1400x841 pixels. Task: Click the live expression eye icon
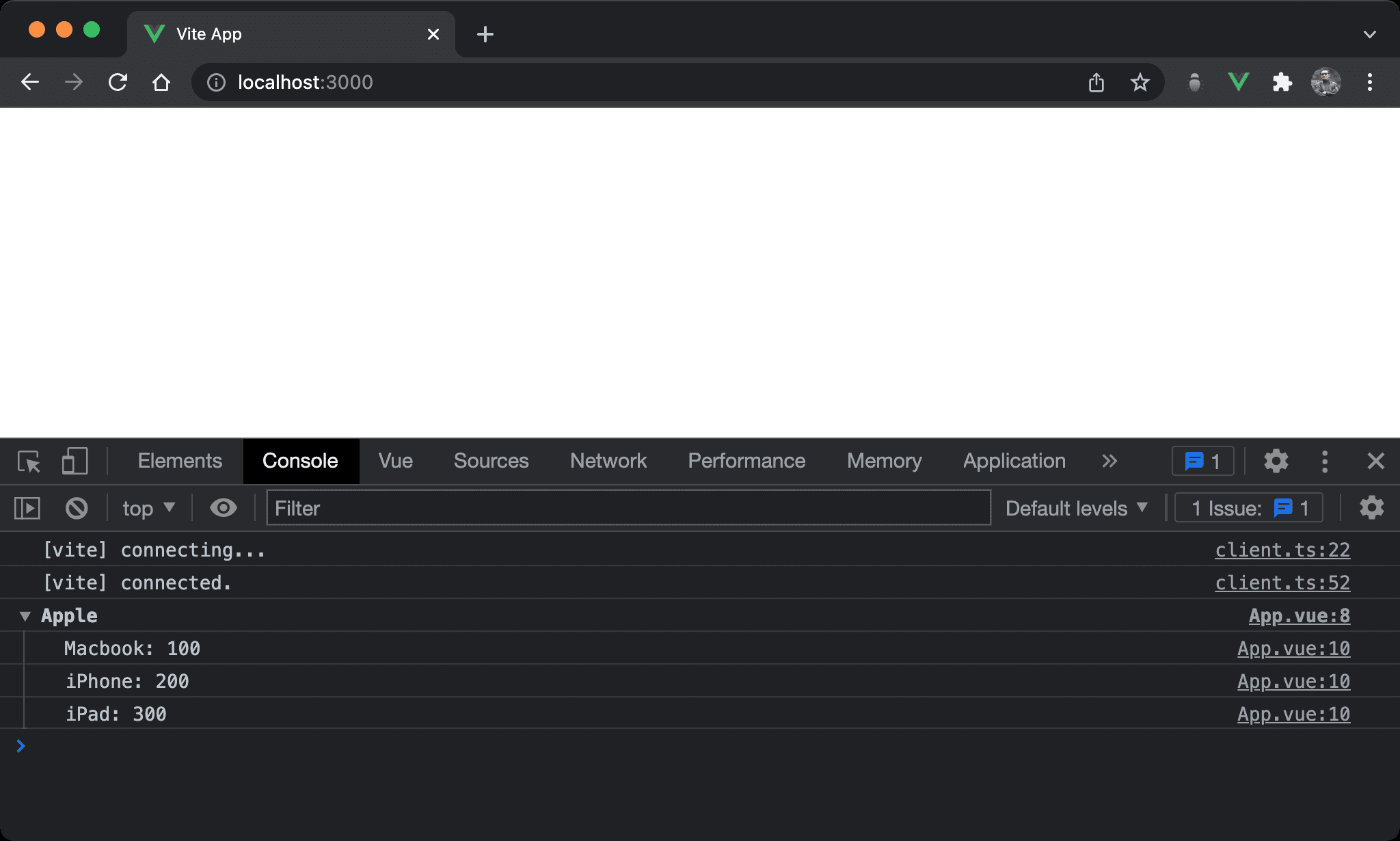[223, 508]
